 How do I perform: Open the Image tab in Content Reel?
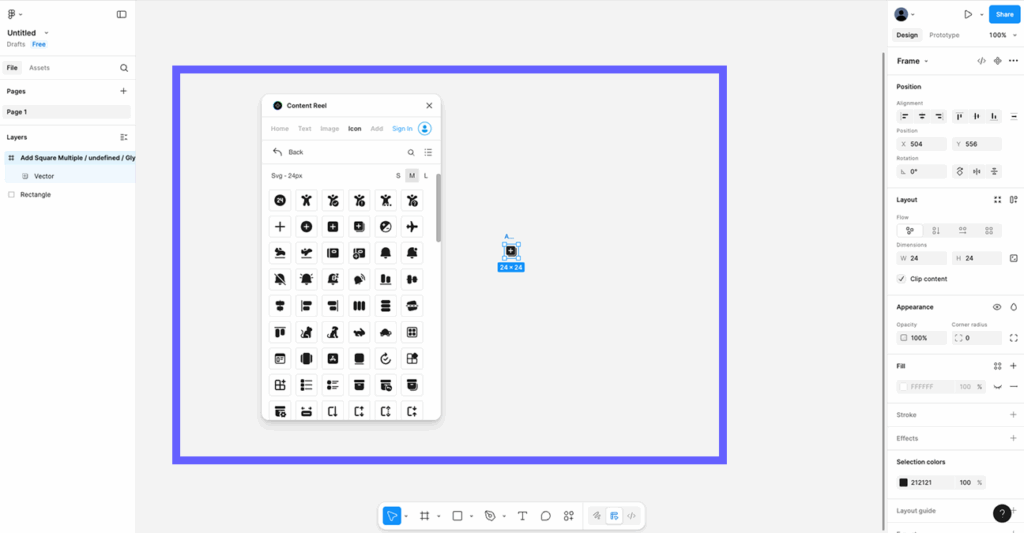coord(330,129)
